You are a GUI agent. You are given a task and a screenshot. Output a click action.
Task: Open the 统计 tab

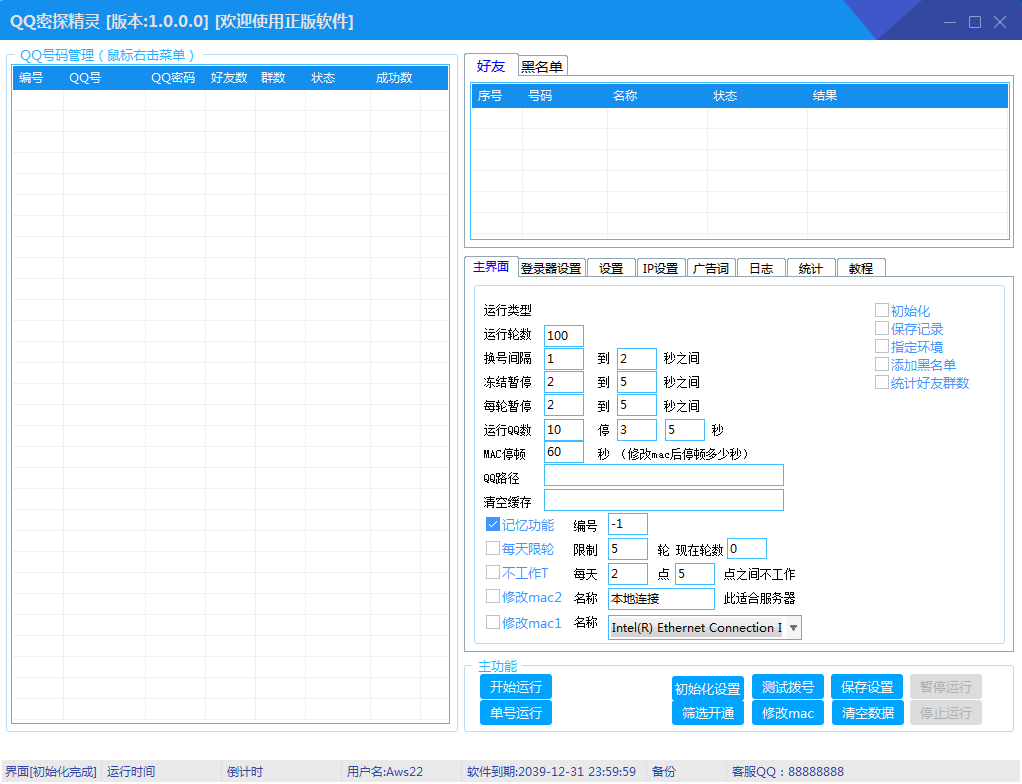click(811, 268)
